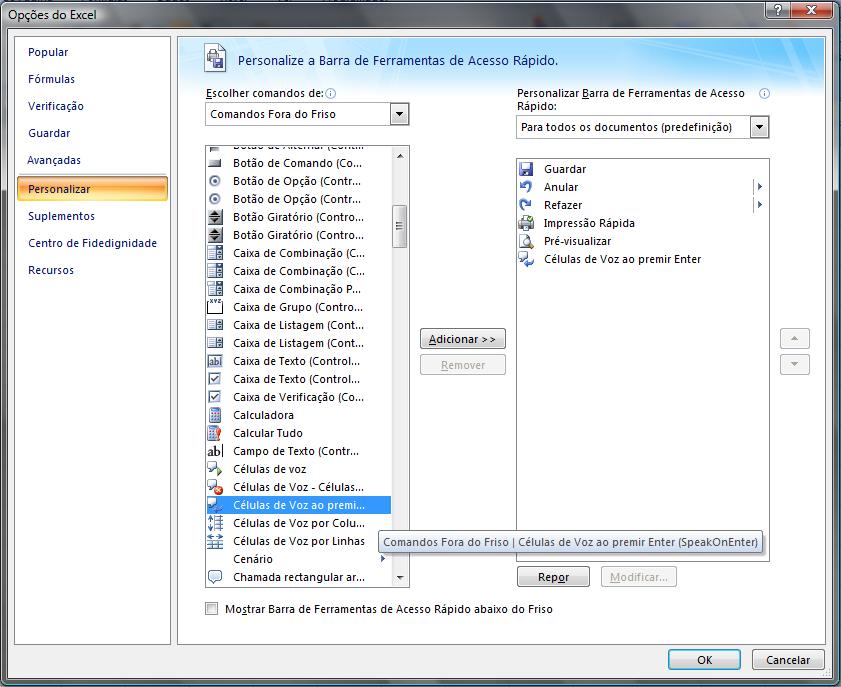Viewport: 841px width, 687px height.
Task: Click info icon beside Escolher comandos de
Action: (331, 93)
